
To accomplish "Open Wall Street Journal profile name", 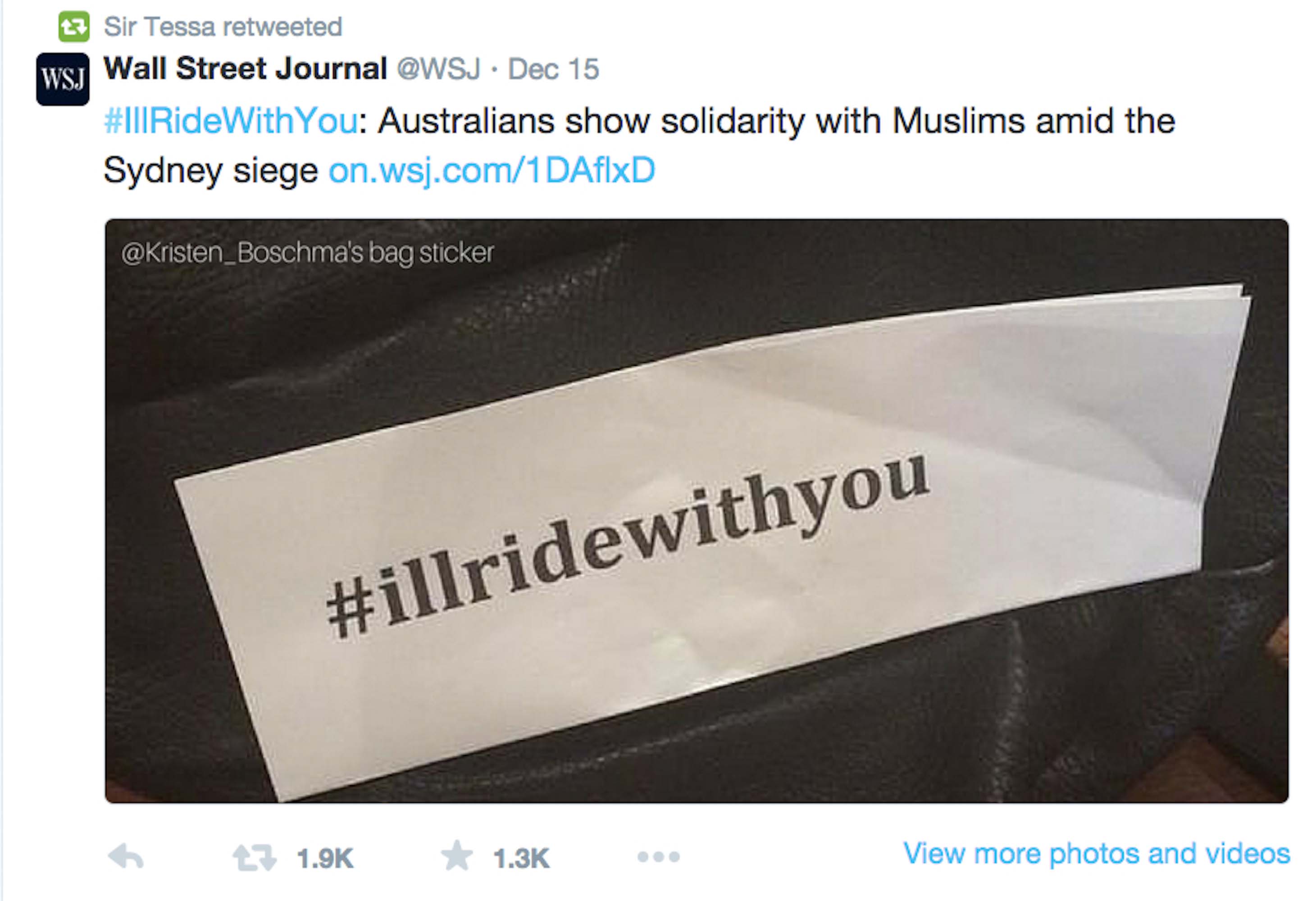I will [245, 68].
